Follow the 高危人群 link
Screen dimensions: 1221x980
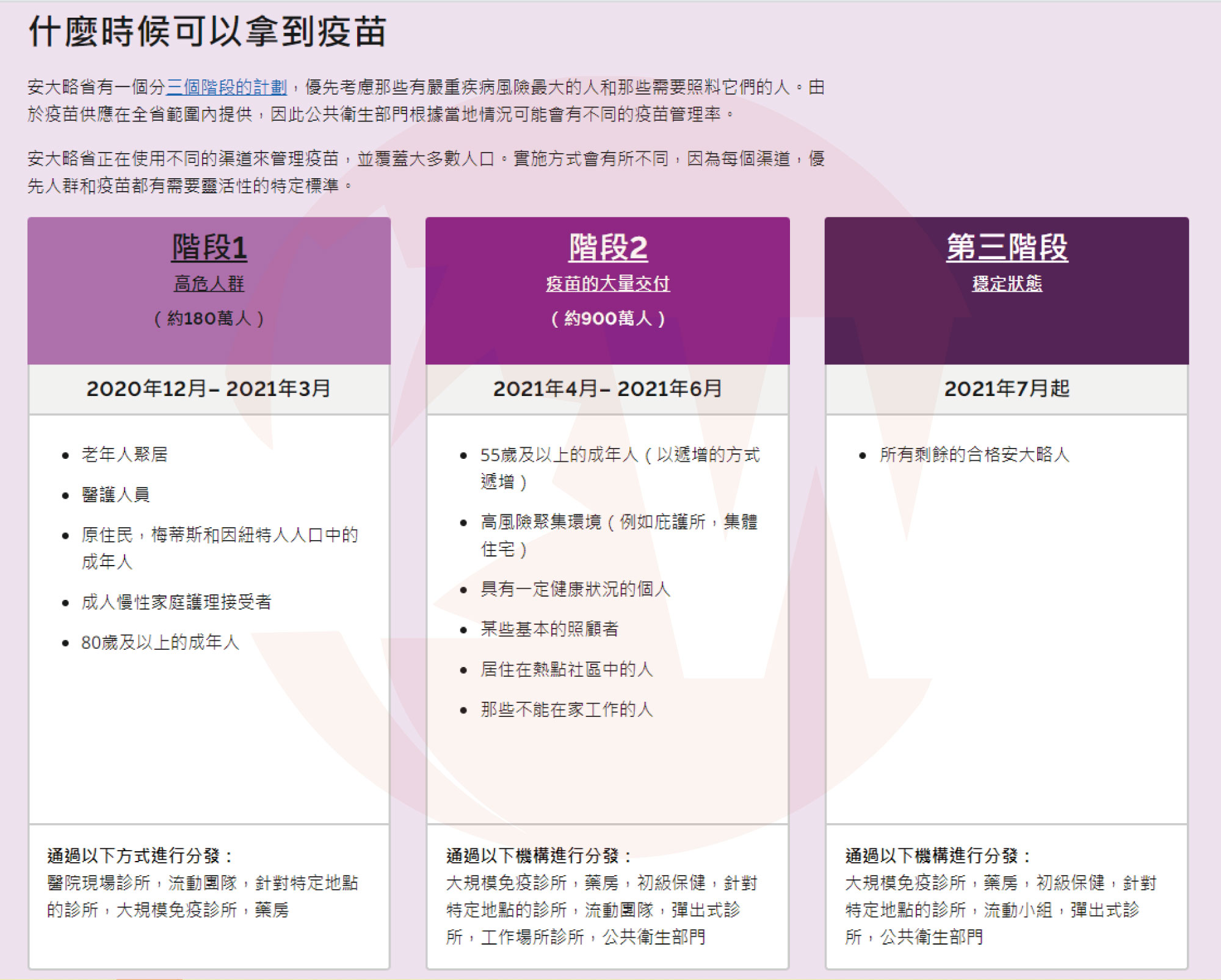[x=209, y=283]
